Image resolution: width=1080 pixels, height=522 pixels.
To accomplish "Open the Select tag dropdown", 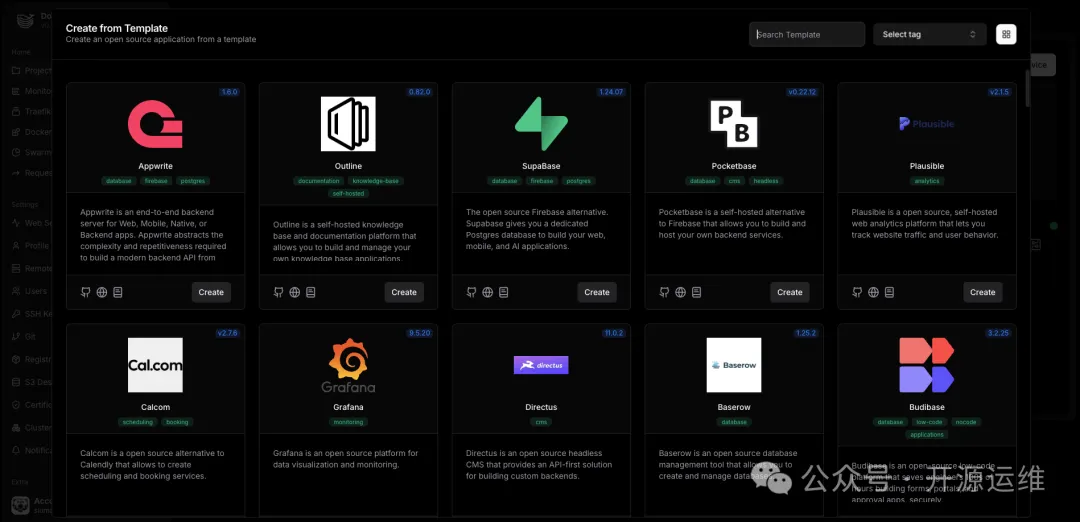I will pyautogui.click(x=930, y=34).
